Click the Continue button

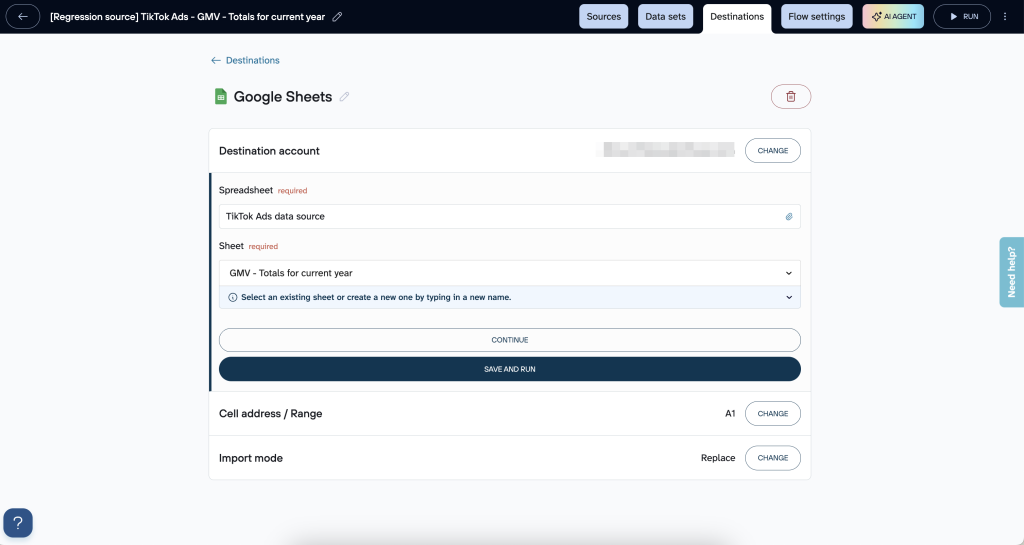coord(509,340)
